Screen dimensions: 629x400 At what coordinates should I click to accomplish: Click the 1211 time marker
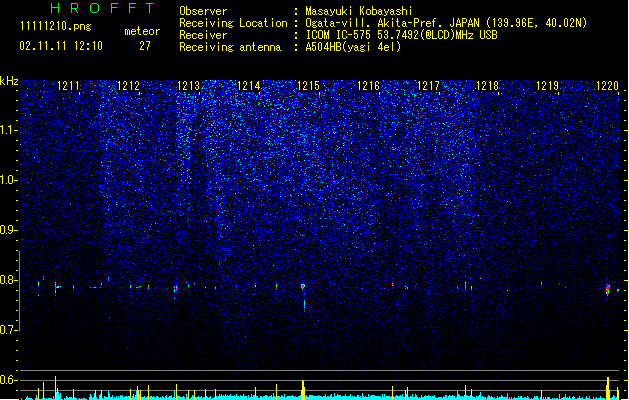pos(69,86)
